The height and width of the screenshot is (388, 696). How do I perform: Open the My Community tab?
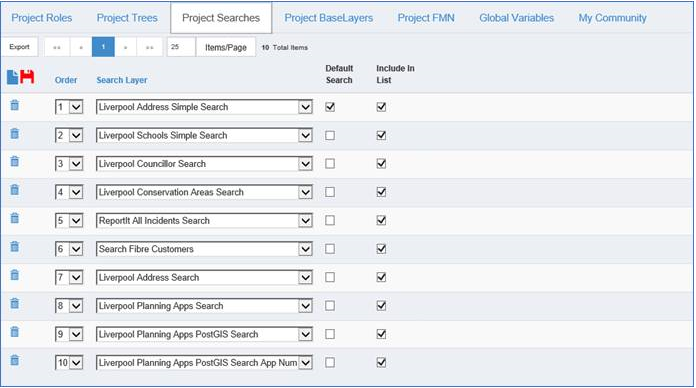click(613, 18)
